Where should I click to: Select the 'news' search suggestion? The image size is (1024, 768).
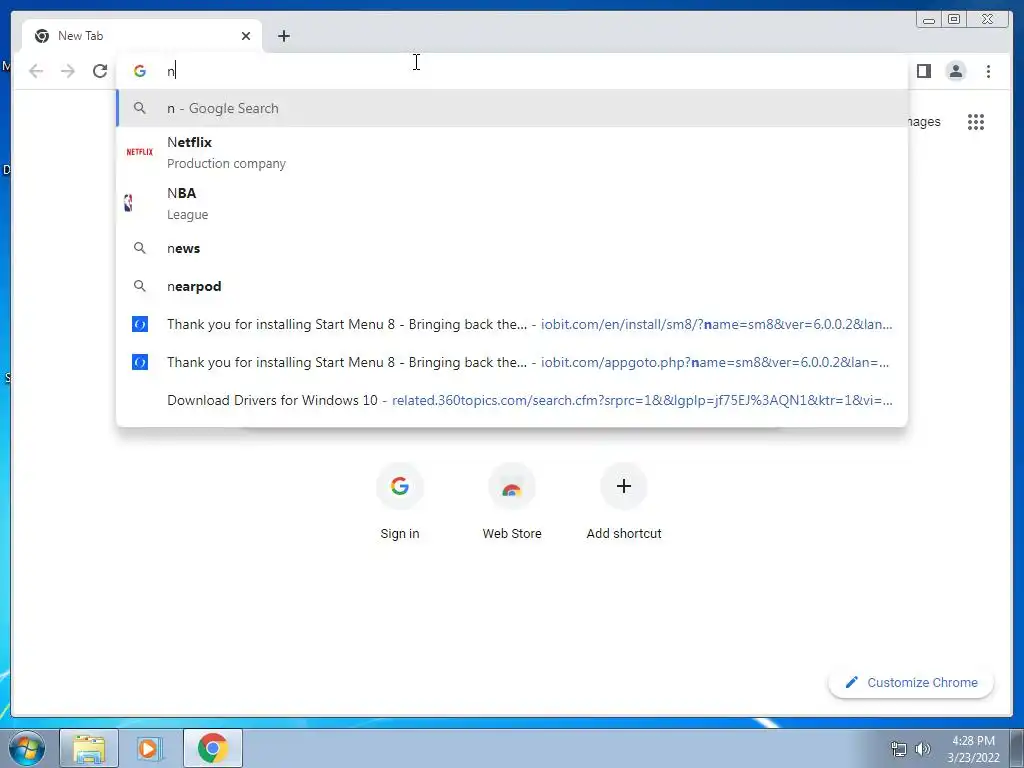[x=512, y=248]
